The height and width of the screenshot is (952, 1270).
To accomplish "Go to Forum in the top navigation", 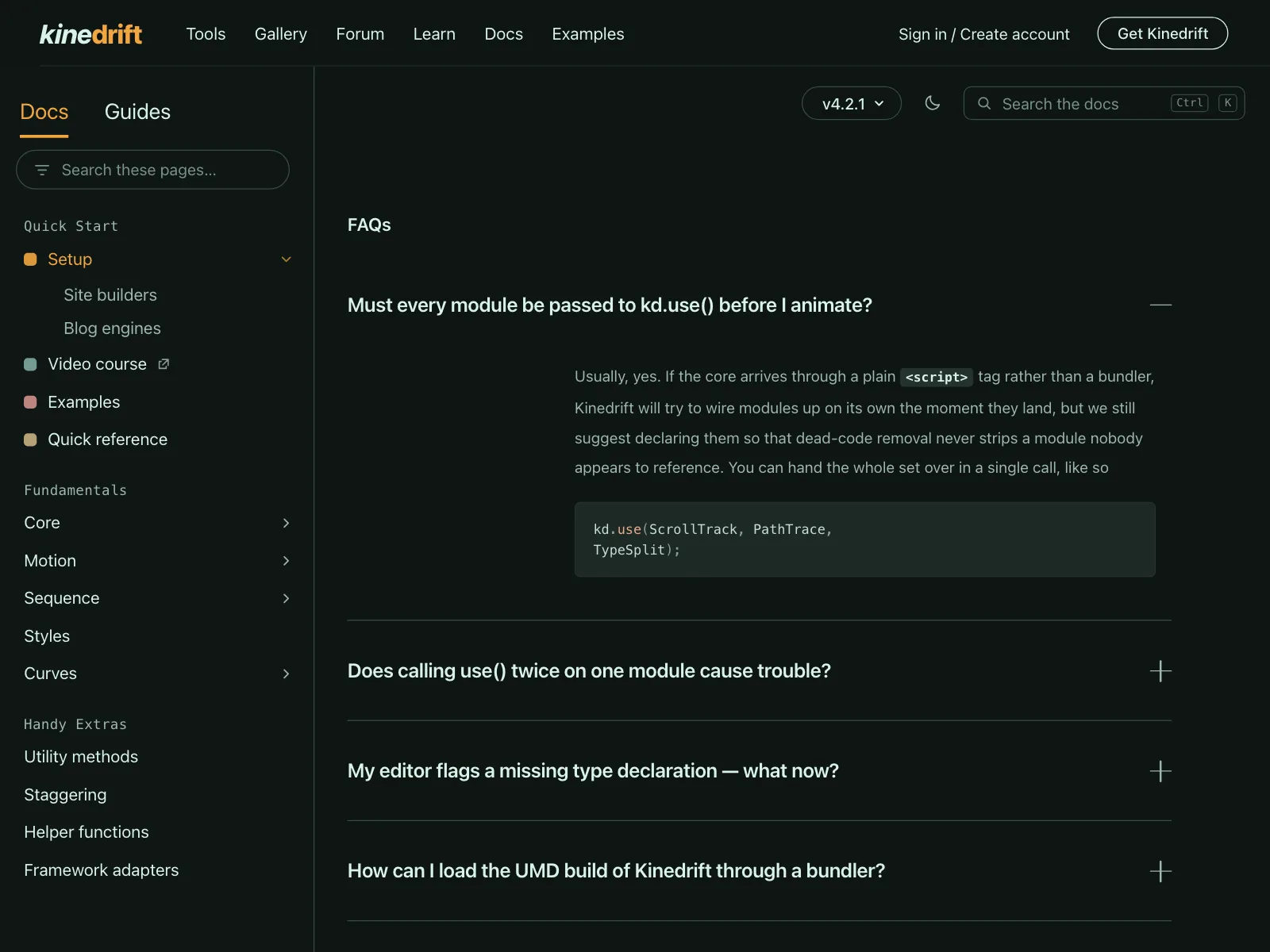I will [360, 34].
